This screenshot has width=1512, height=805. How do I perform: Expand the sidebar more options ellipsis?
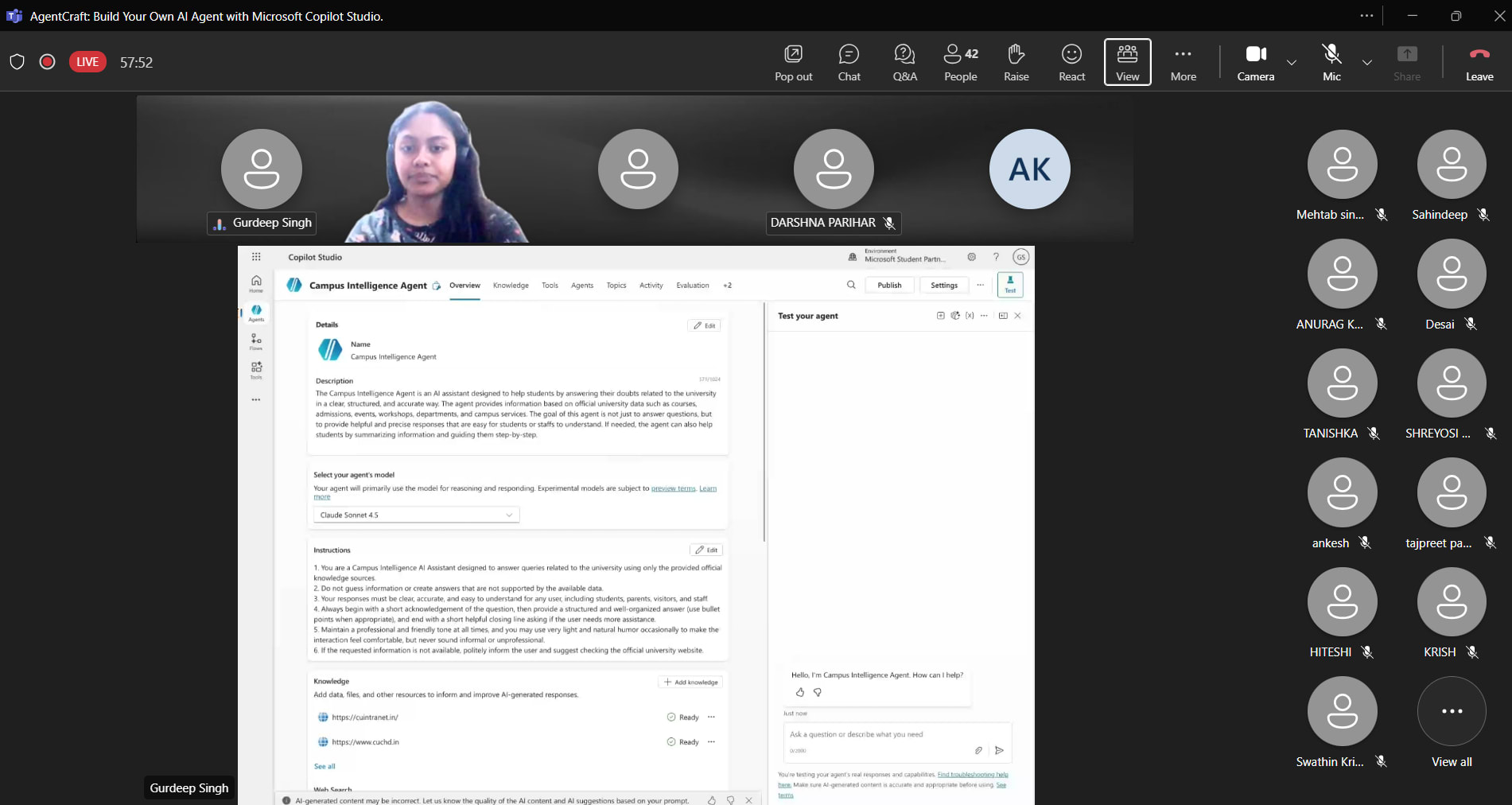[256, 399]
